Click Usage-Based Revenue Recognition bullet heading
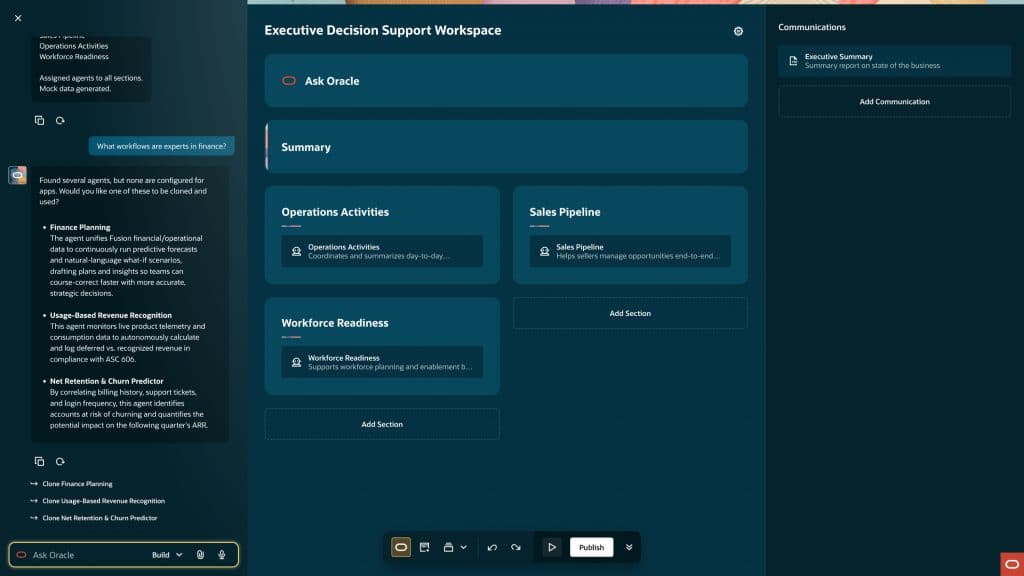Viewport: 1024px width, 576px height. click(x=111, y=315)
